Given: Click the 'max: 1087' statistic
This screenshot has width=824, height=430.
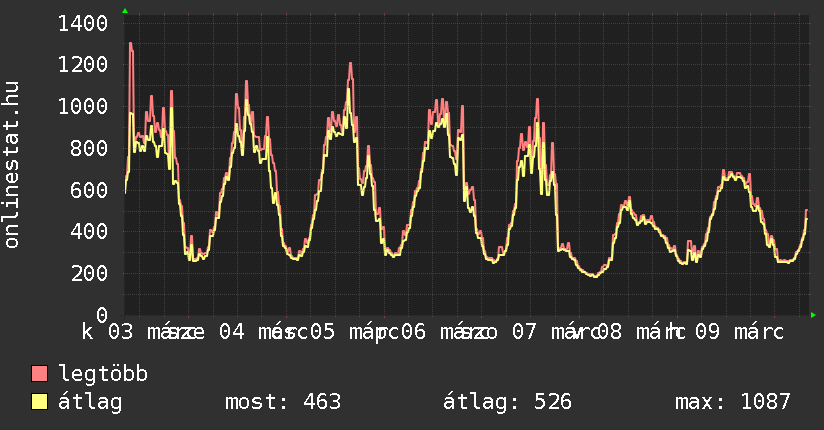Looking at the screenshot, I should coord(733,402).
